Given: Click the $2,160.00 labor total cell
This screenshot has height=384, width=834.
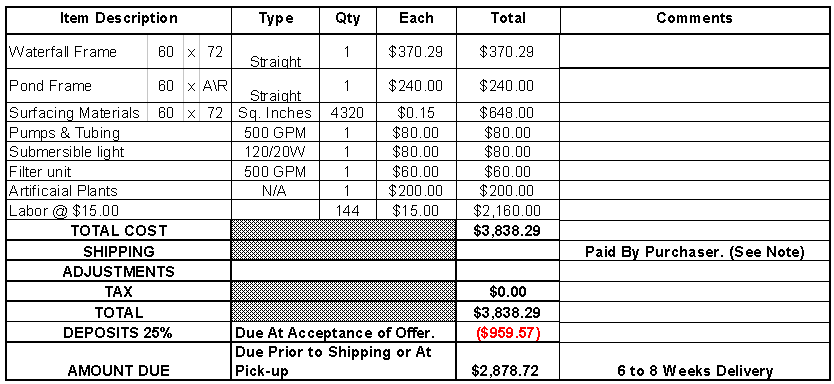Looking at the screenshot, I should point(507,211).
